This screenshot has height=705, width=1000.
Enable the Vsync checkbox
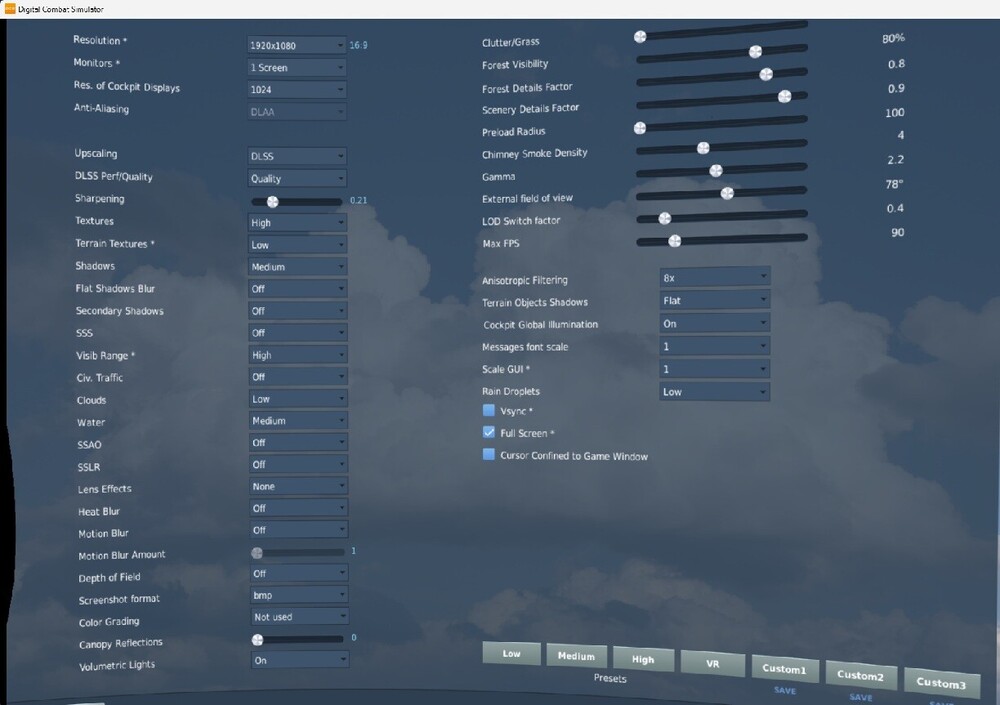pos(489,410)
